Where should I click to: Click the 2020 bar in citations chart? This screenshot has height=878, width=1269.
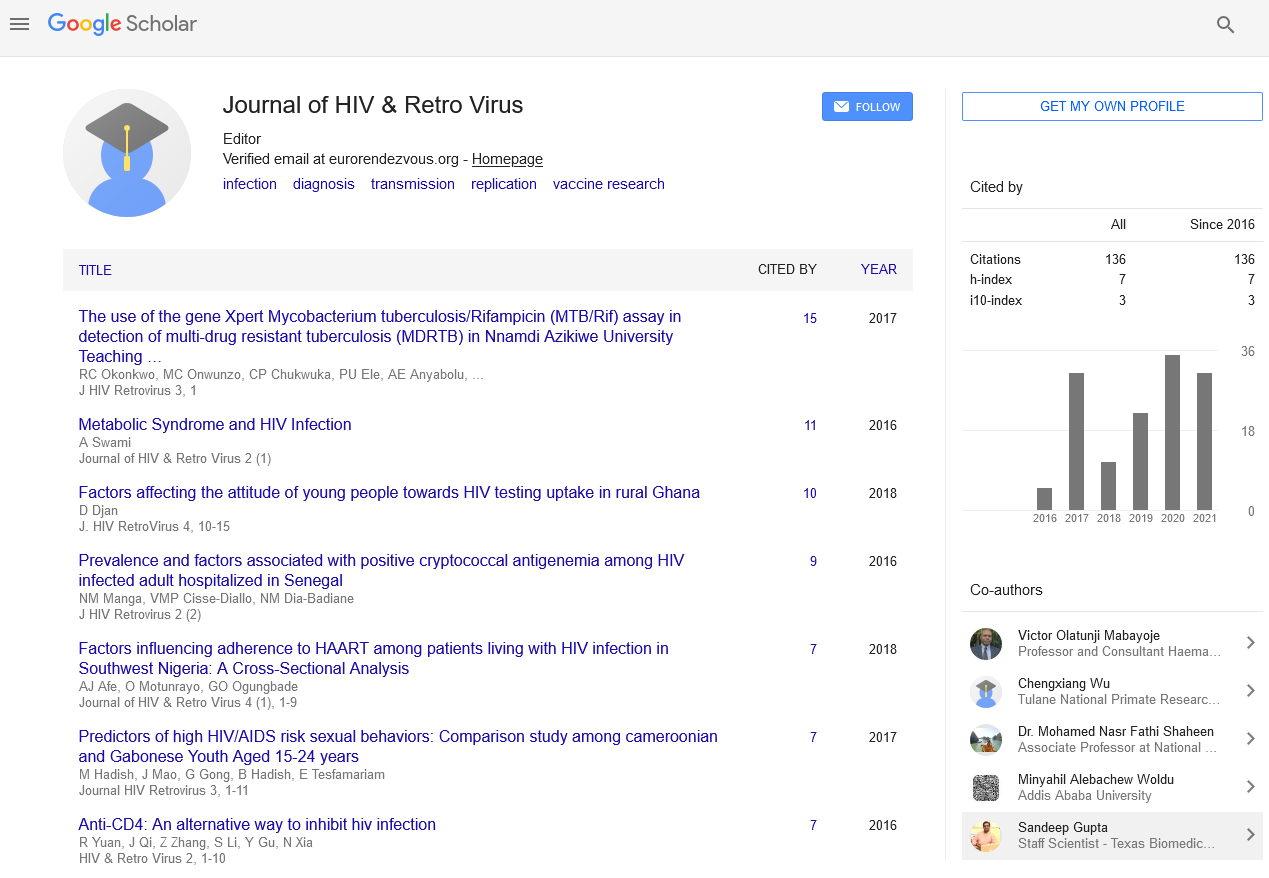[x=1172, y=433]
